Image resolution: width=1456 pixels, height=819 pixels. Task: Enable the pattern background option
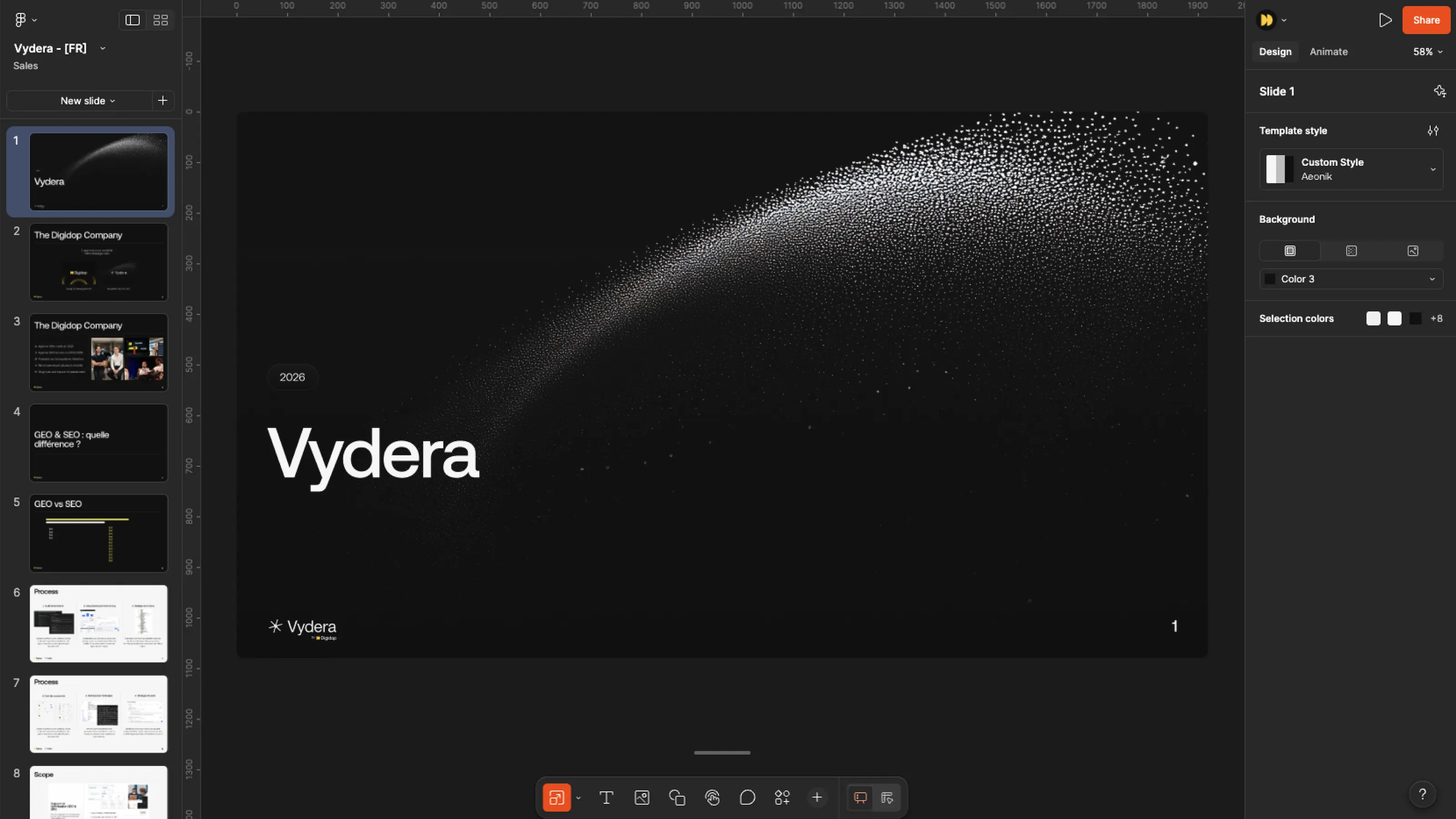click(1351, 250)
